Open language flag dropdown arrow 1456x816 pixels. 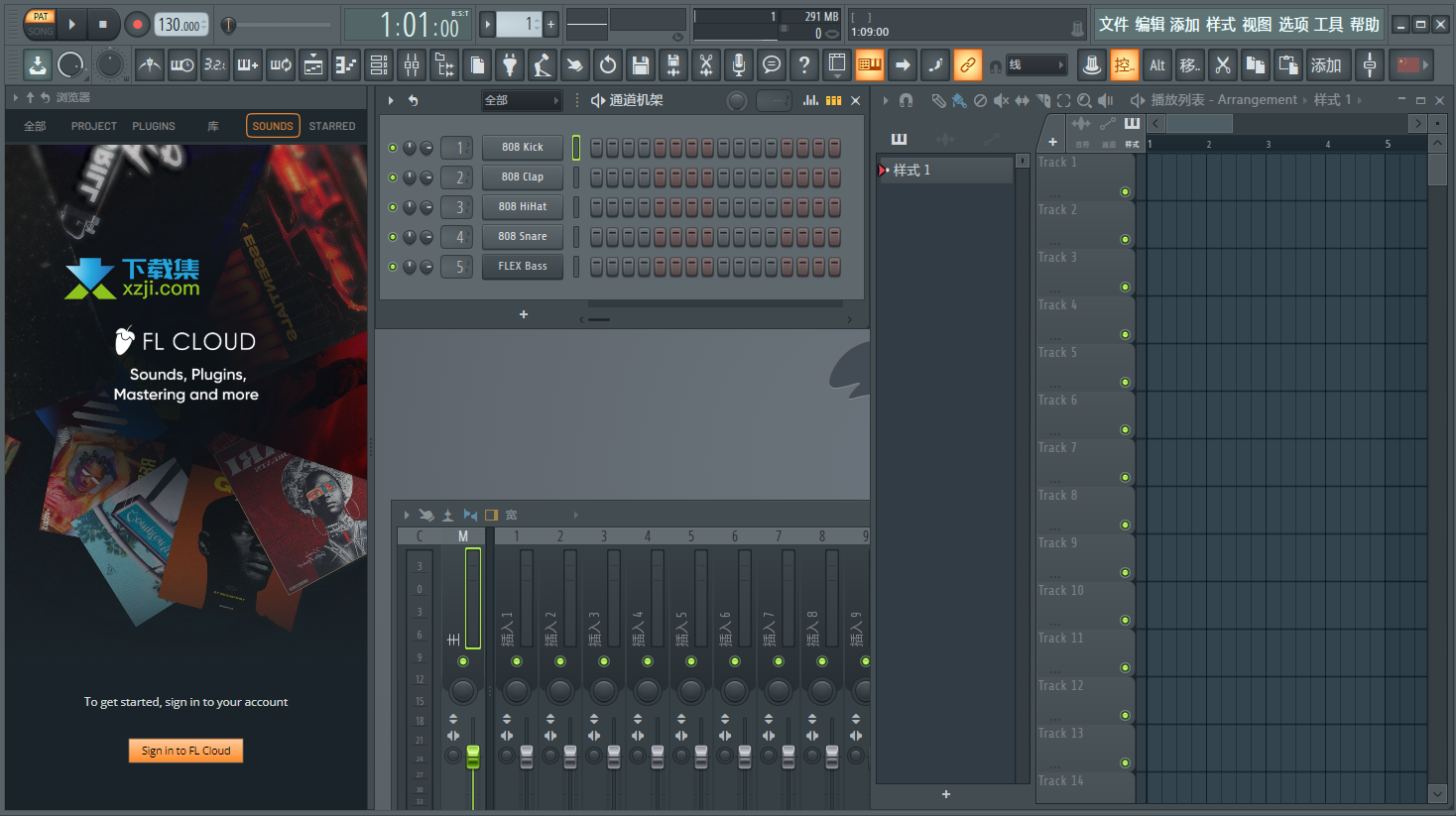(x=1426, y=65)
